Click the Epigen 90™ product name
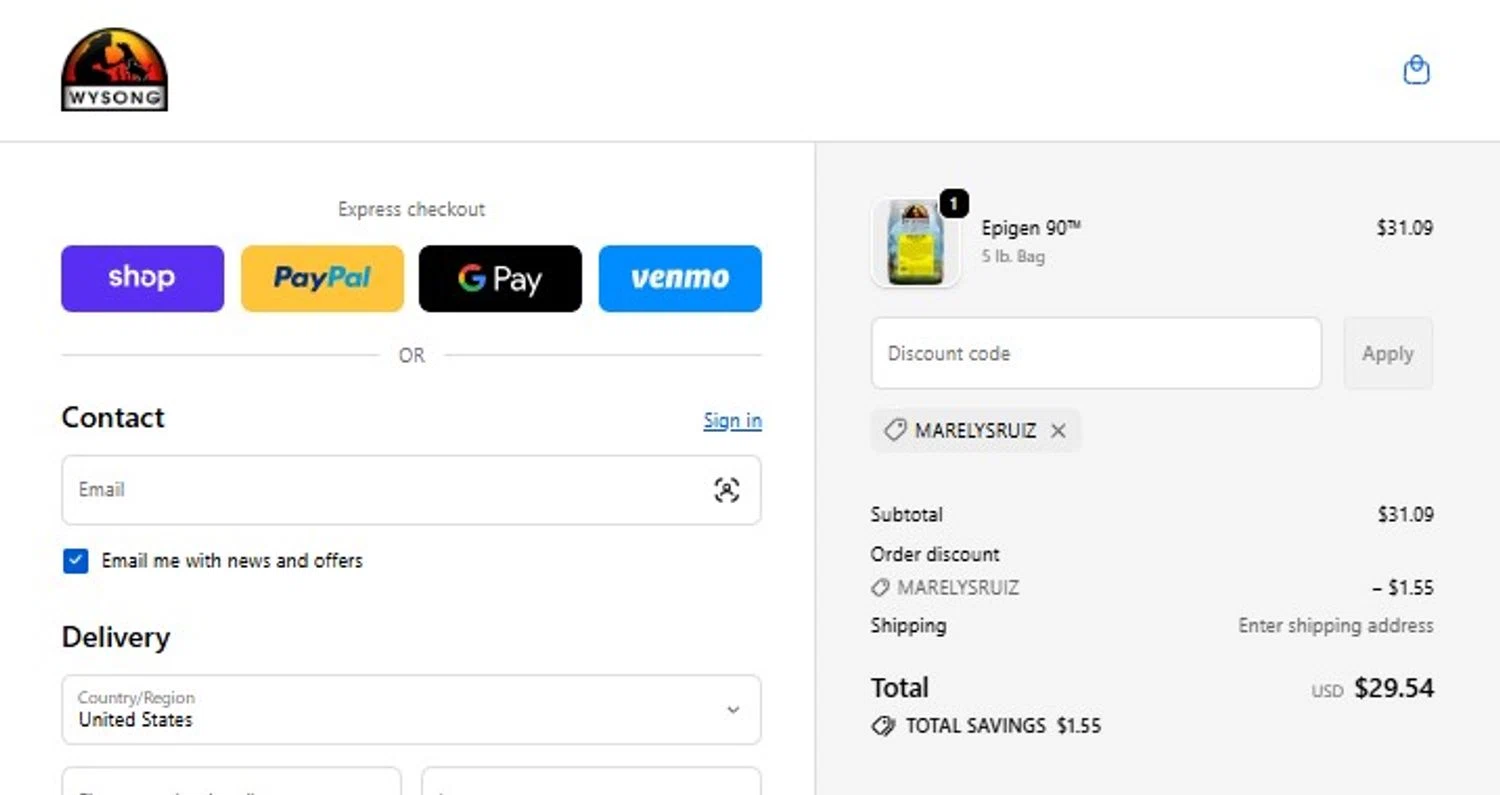The height and width of the screenshot is (795, 1500). click(1031, 229)
